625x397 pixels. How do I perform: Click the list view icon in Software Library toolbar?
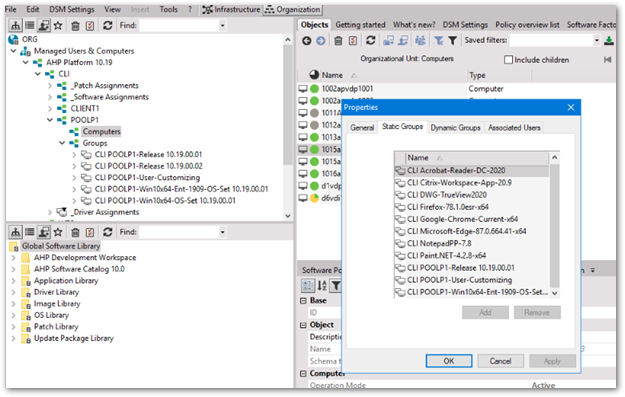tap(29, 232)
